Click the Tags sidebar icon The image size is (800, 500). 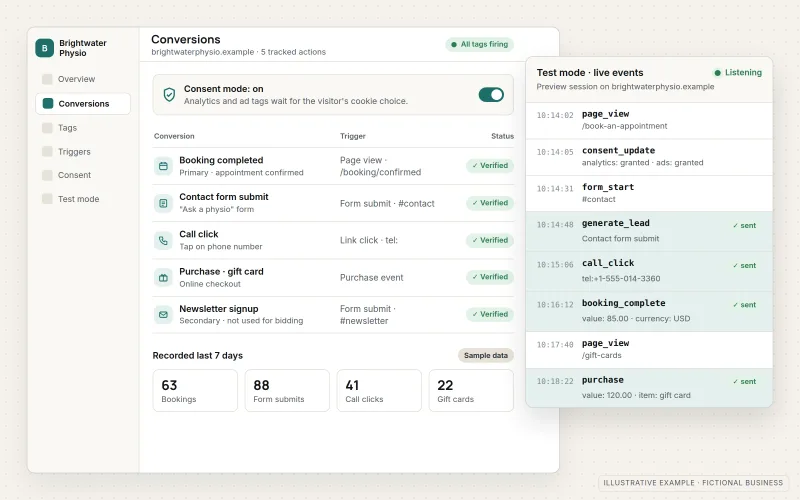pos(47,128)
